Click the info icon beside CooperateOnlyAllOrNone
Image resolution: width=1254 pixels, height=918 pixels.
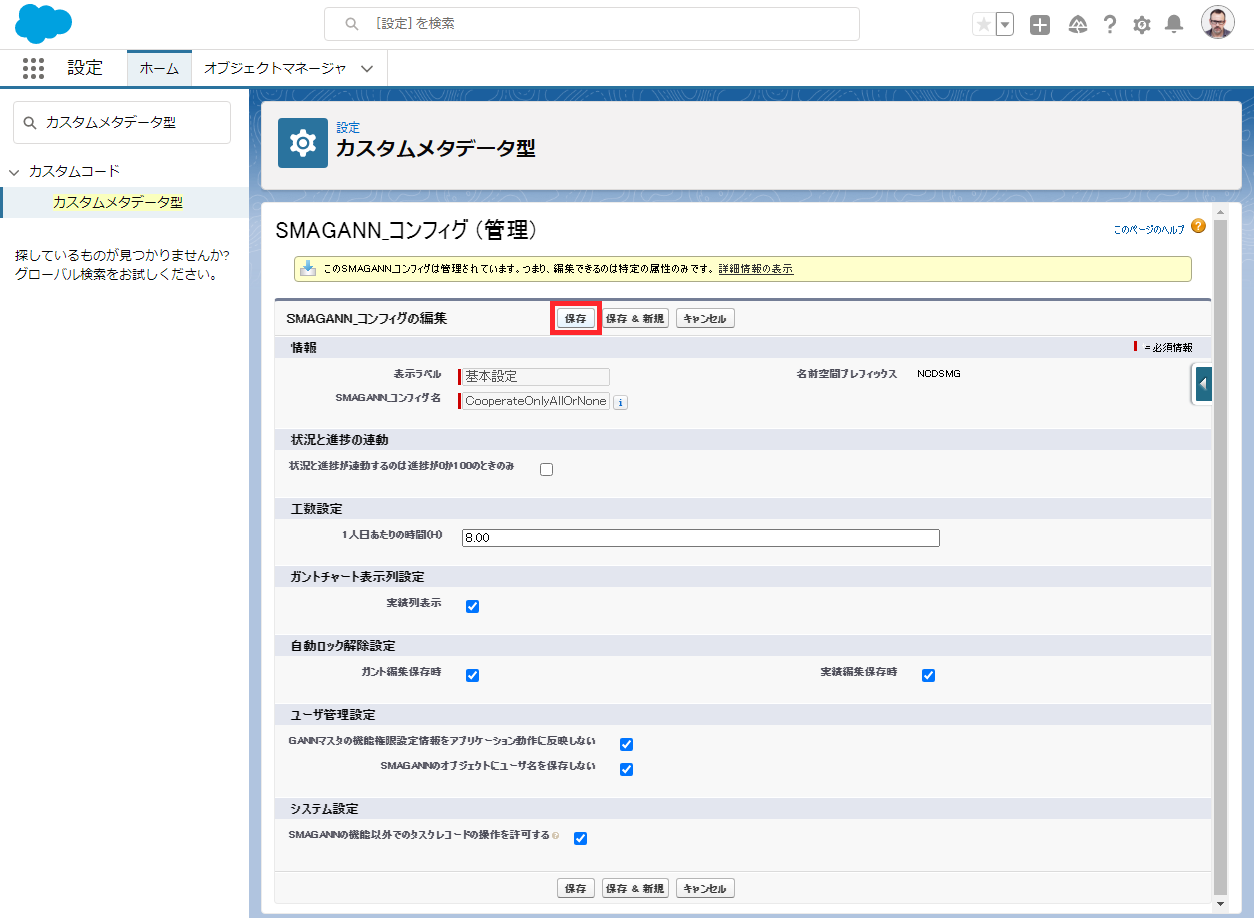point(620,402)
